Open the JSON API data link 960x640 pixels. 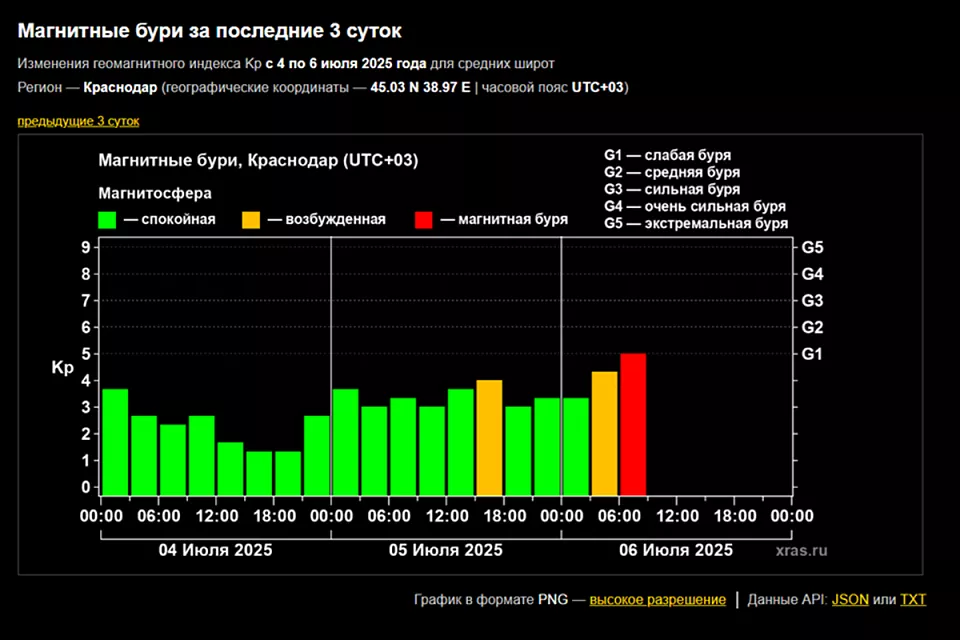850,599
